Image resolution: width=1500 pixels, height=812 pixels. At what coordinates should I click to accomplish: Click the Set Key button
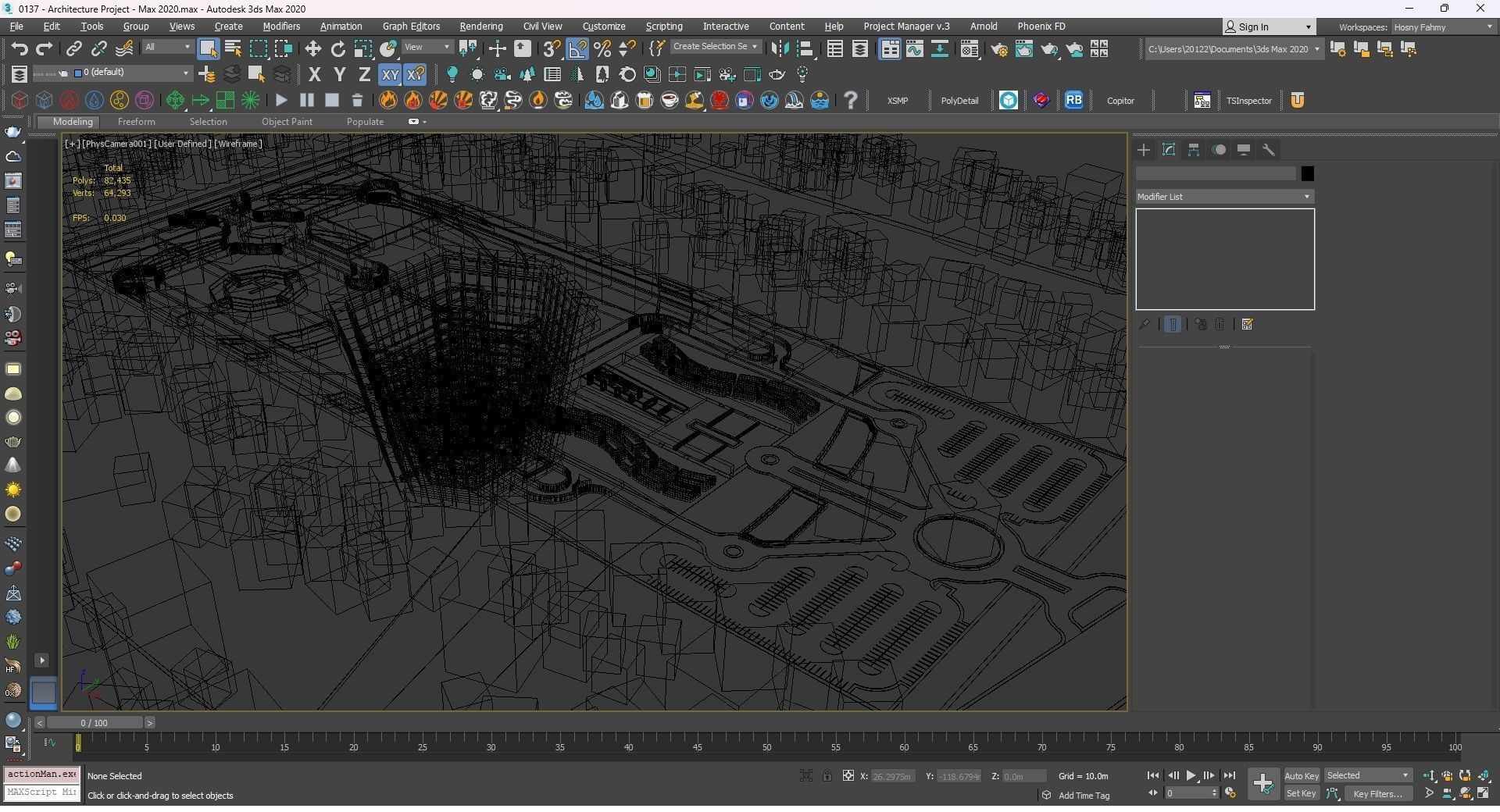click(1302, 794)
